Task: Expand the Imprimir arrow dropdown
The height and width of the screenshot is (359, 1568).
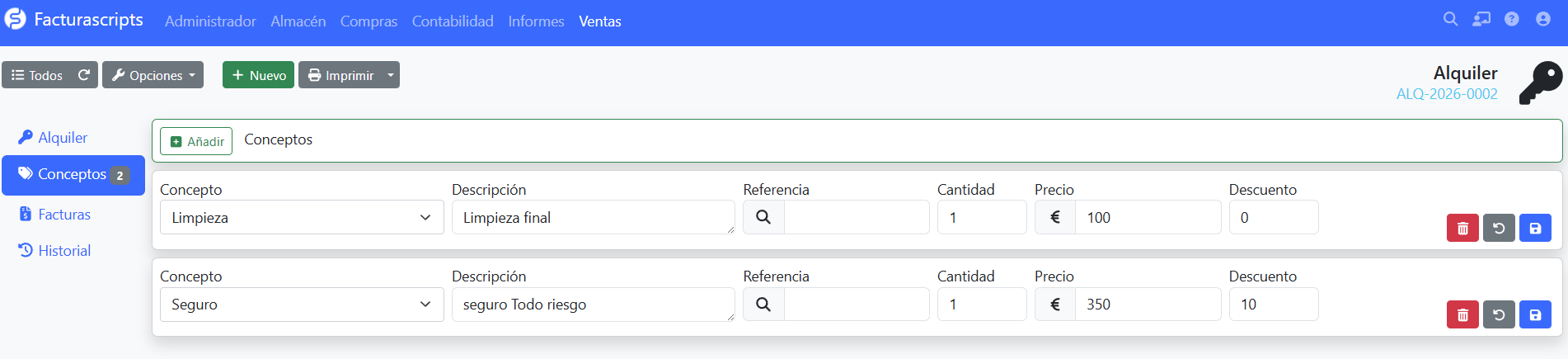Action: click(391, 75)
